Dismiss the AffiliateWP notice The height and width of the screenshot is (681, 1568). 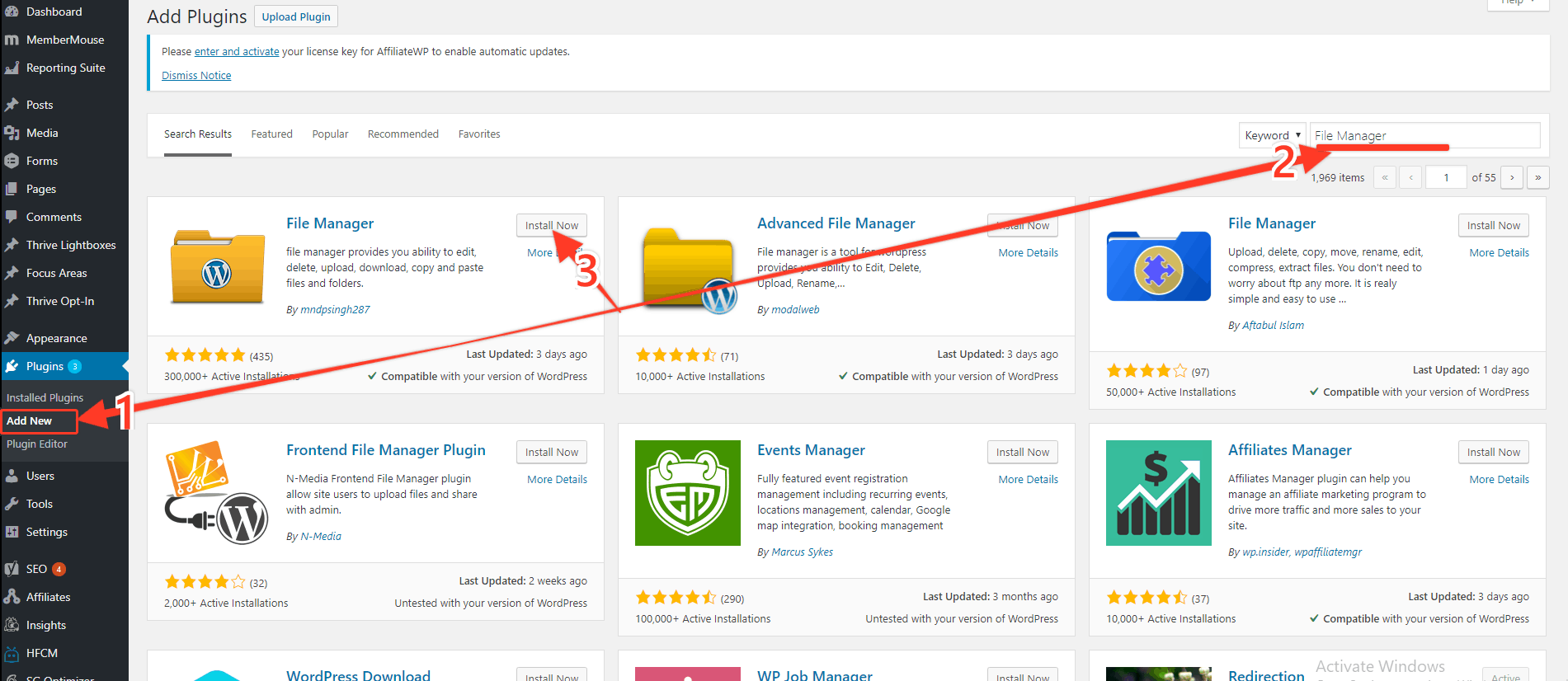(x=196, y=75)
